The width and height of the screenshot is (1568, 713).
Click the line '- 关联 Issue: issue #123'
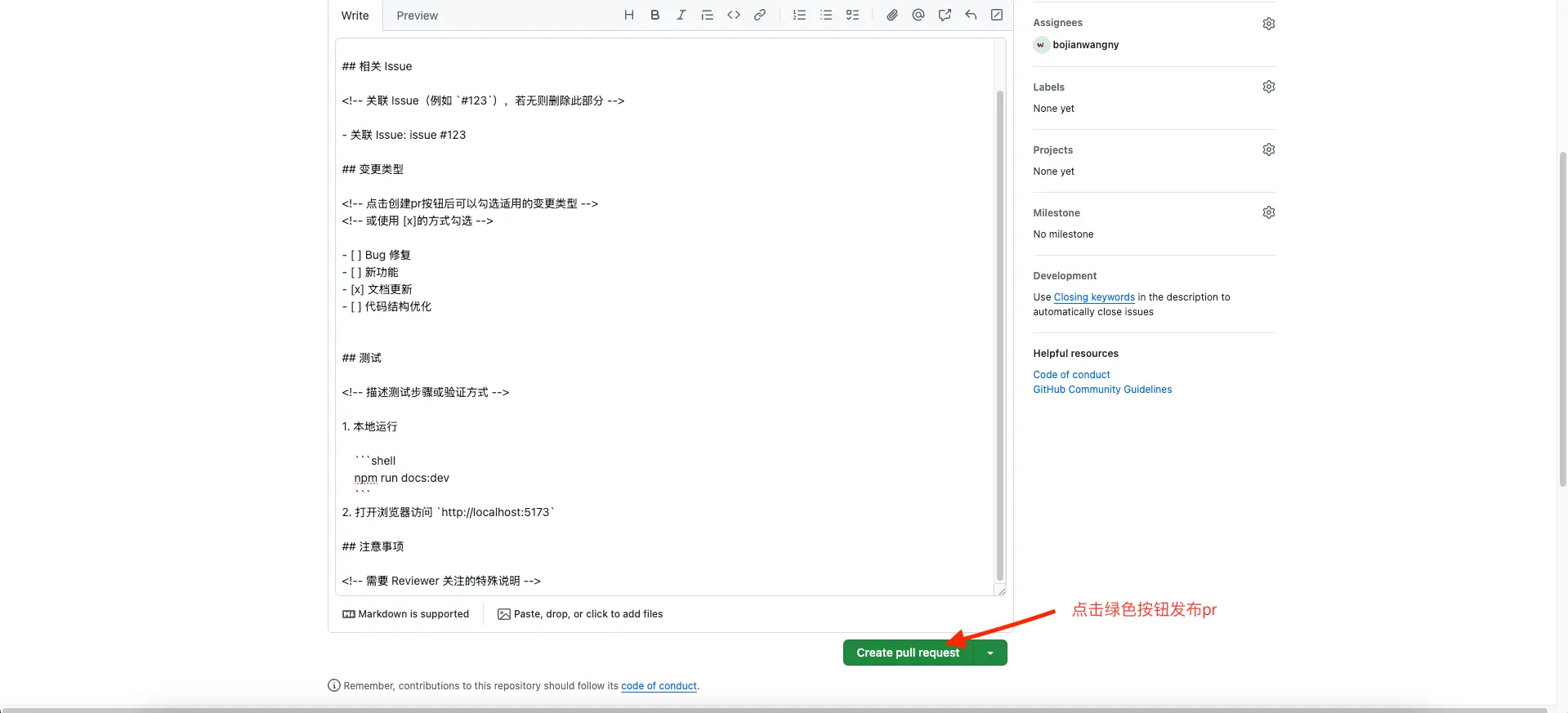click(x=404, y=135)
